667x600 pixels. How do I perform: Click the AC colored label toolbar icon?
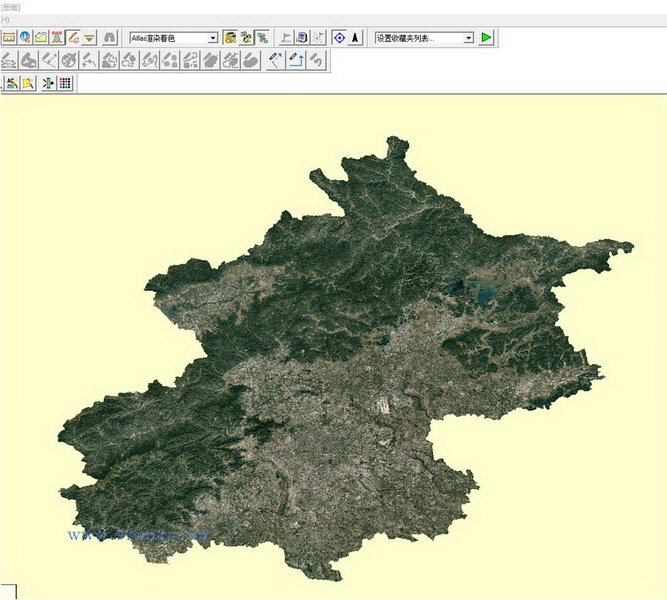click(x=12, y=83)
